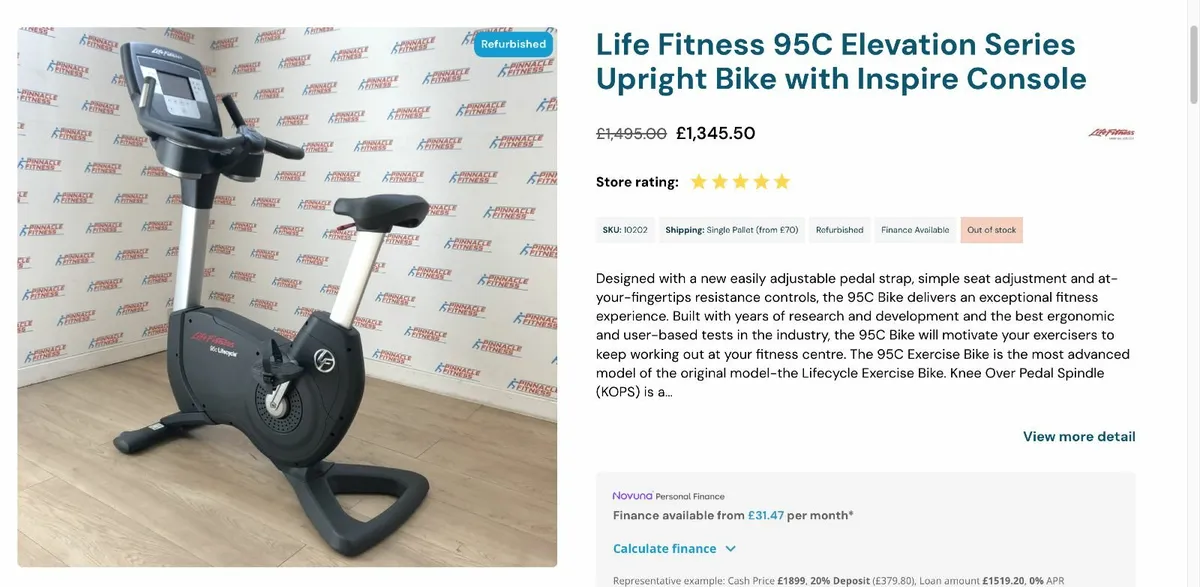Click the Out of stock label
The height and width of the screenshot is (587, 1200).
(x=991, y=230)
